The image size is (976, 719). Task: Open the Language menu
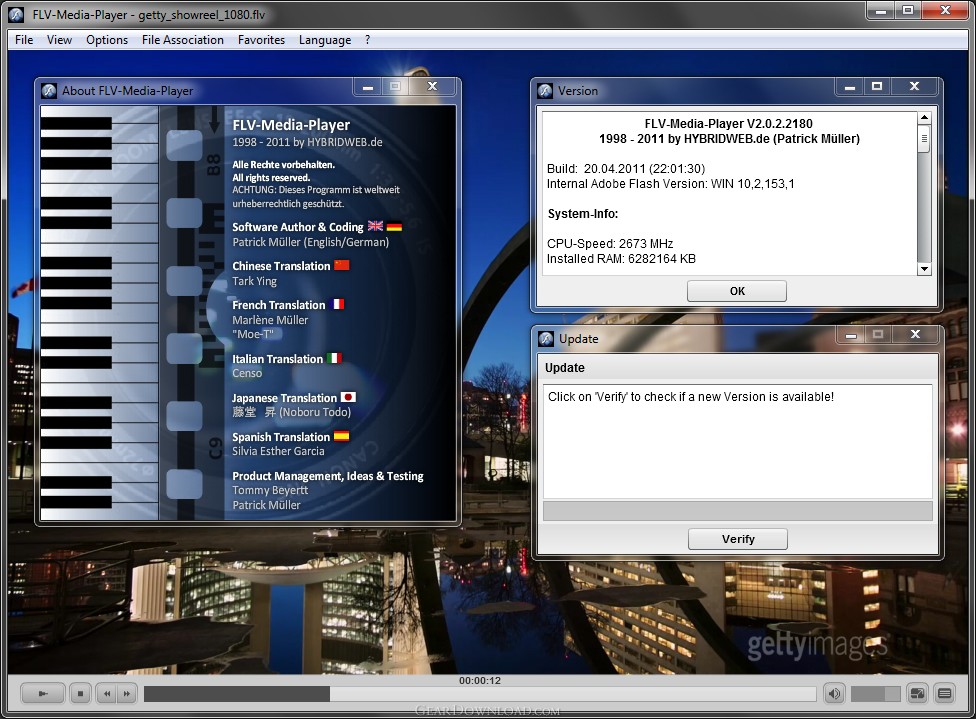click(325, 40)
